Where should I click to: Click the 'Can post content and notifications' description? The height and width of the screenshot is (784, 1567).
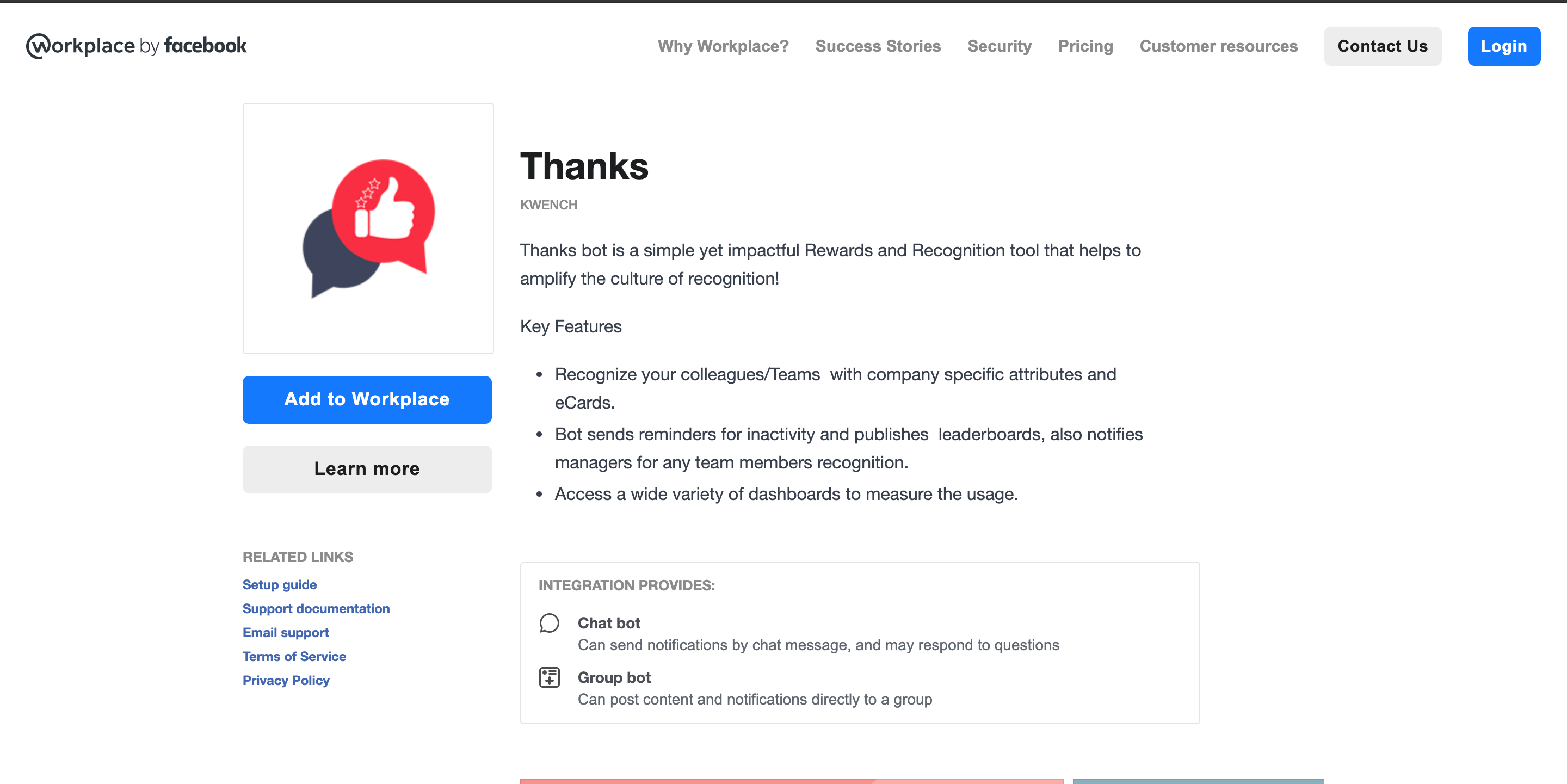pos(755,700)
